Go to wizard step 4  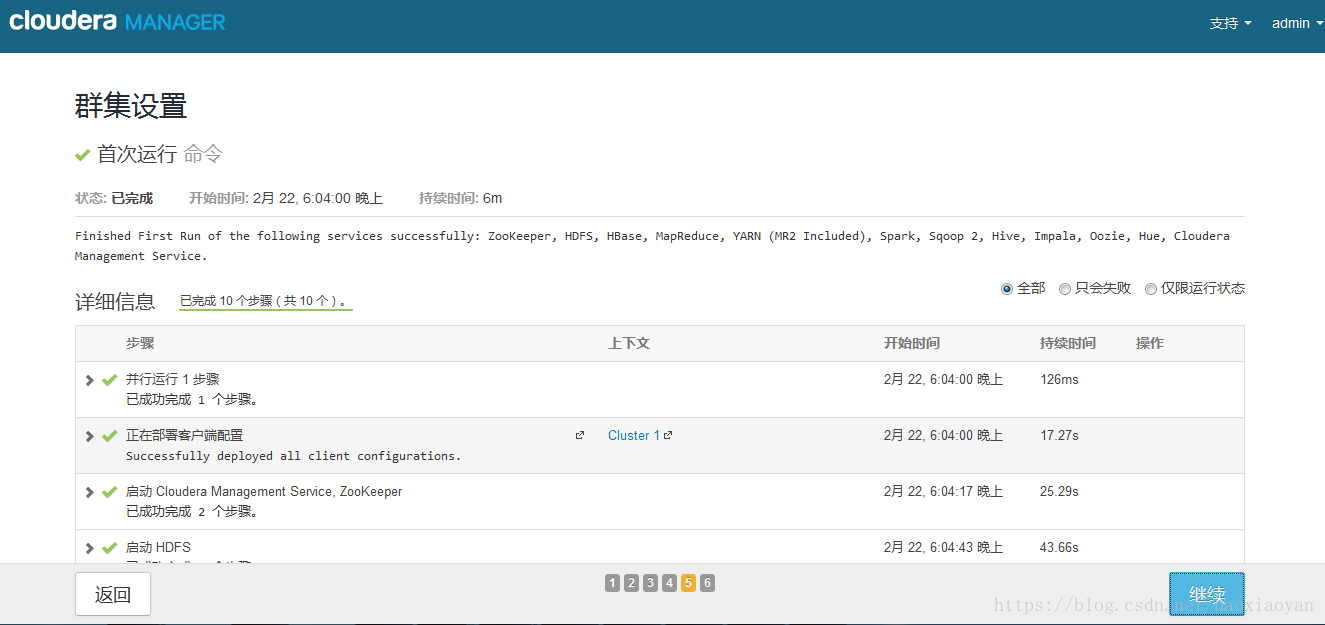pyautogui.click(x=669, y=583)
